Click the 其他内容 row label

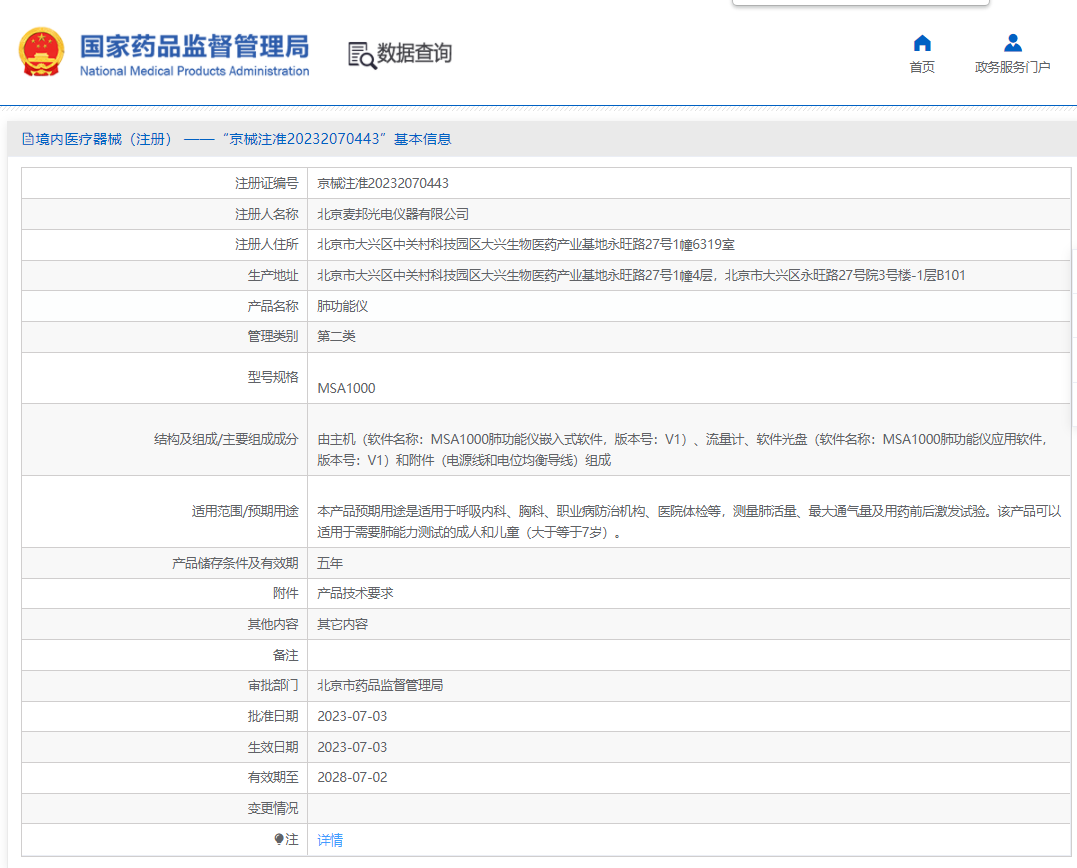coord(273,624)
